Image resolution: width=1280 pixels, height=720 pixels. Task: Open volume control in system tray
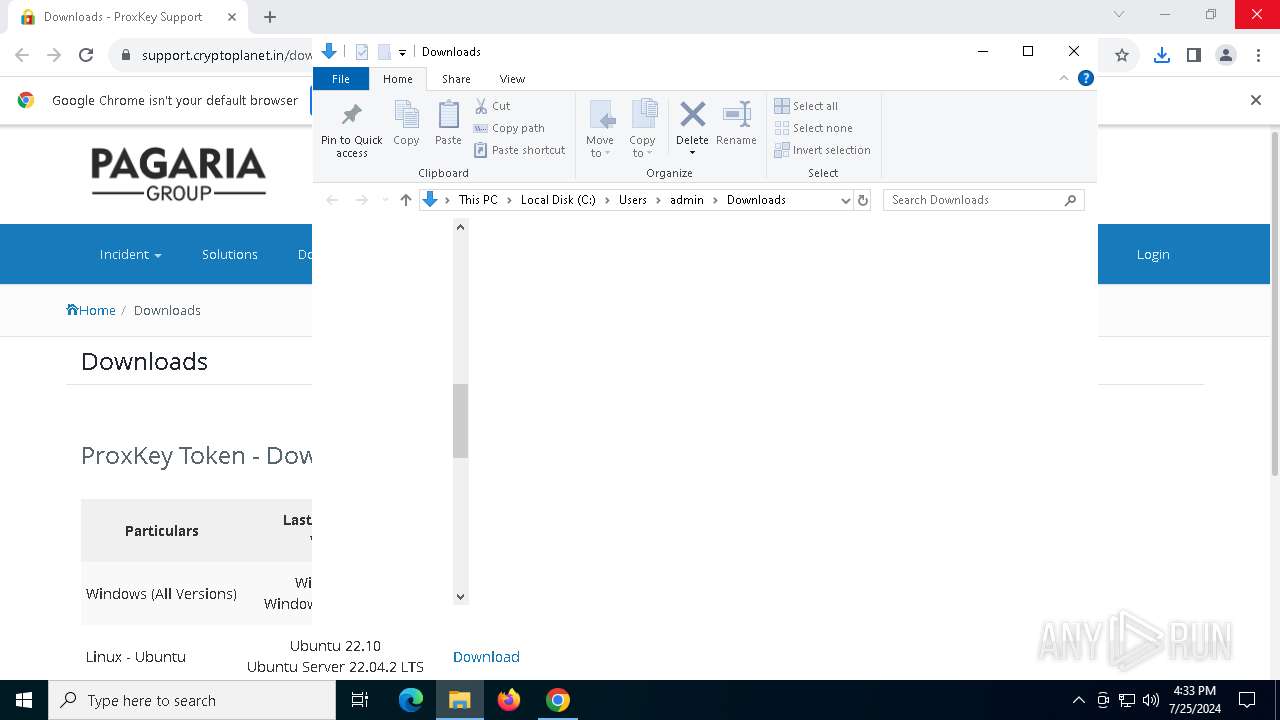[x=1151, y=700]
